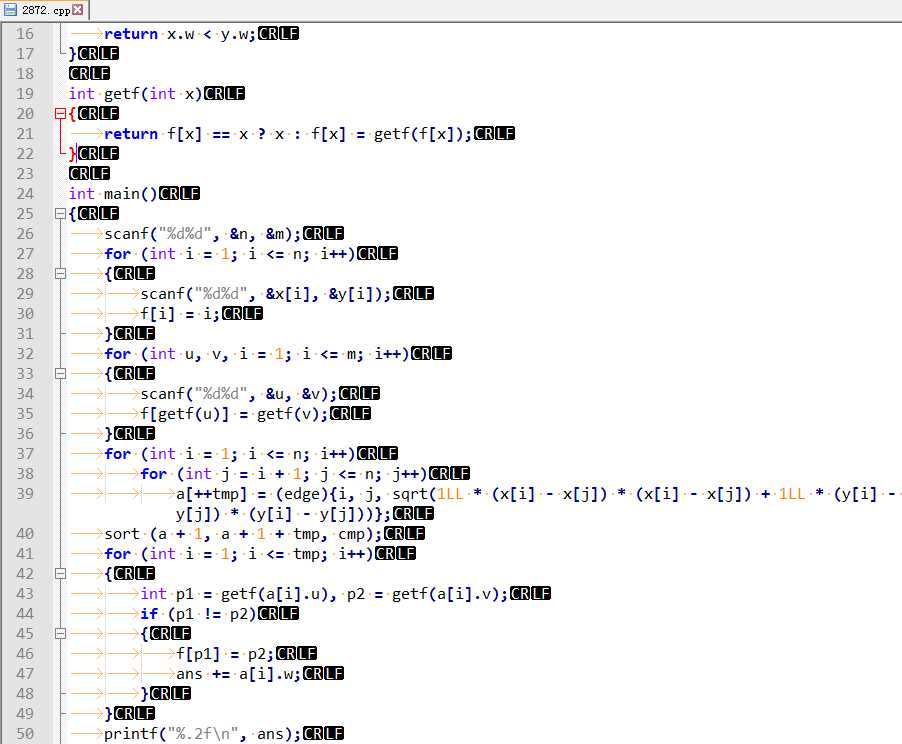
Task: Click line number 16 in the margin
Action: (x=25, y=34)
